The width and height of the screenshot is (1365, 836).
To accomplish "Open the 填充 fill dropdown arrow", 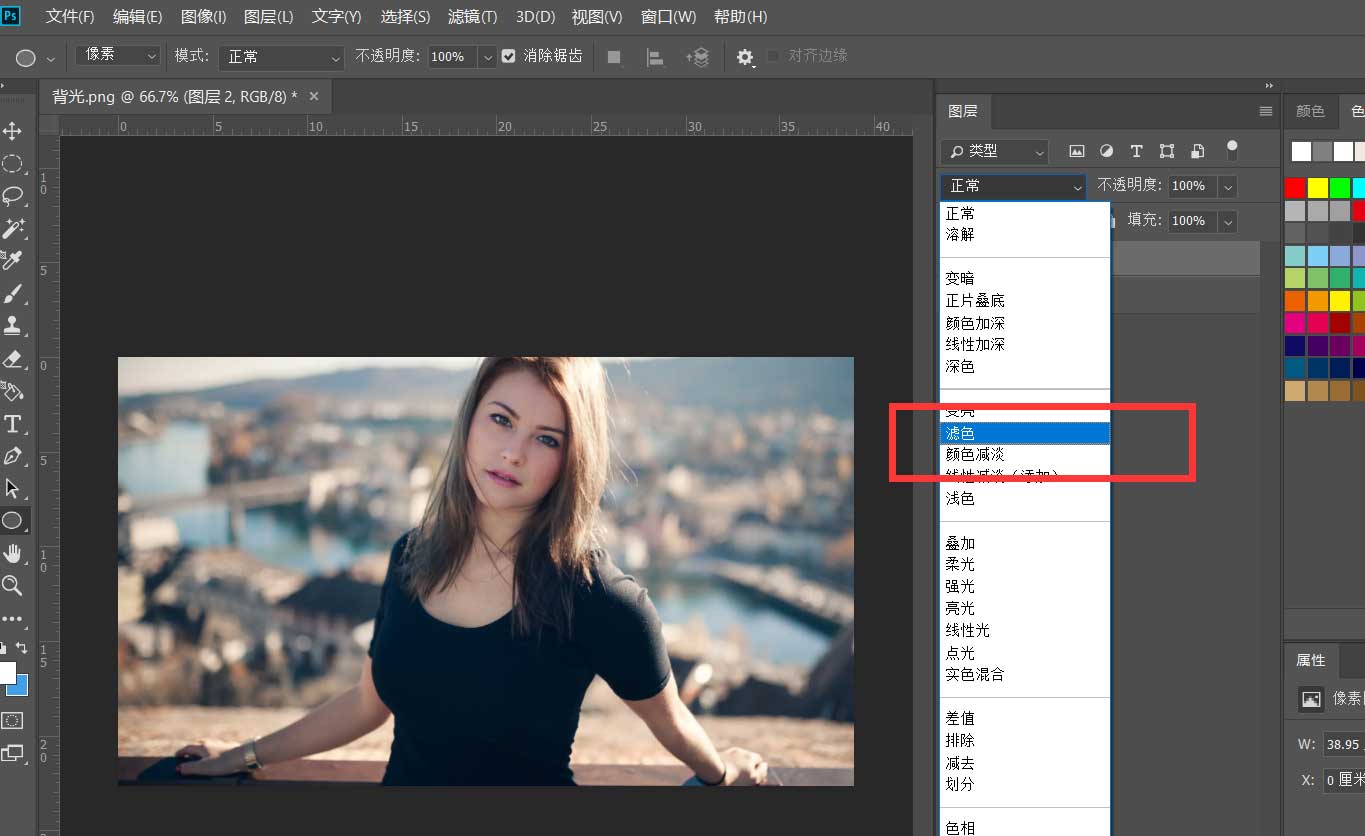I will coord(1227,221).
